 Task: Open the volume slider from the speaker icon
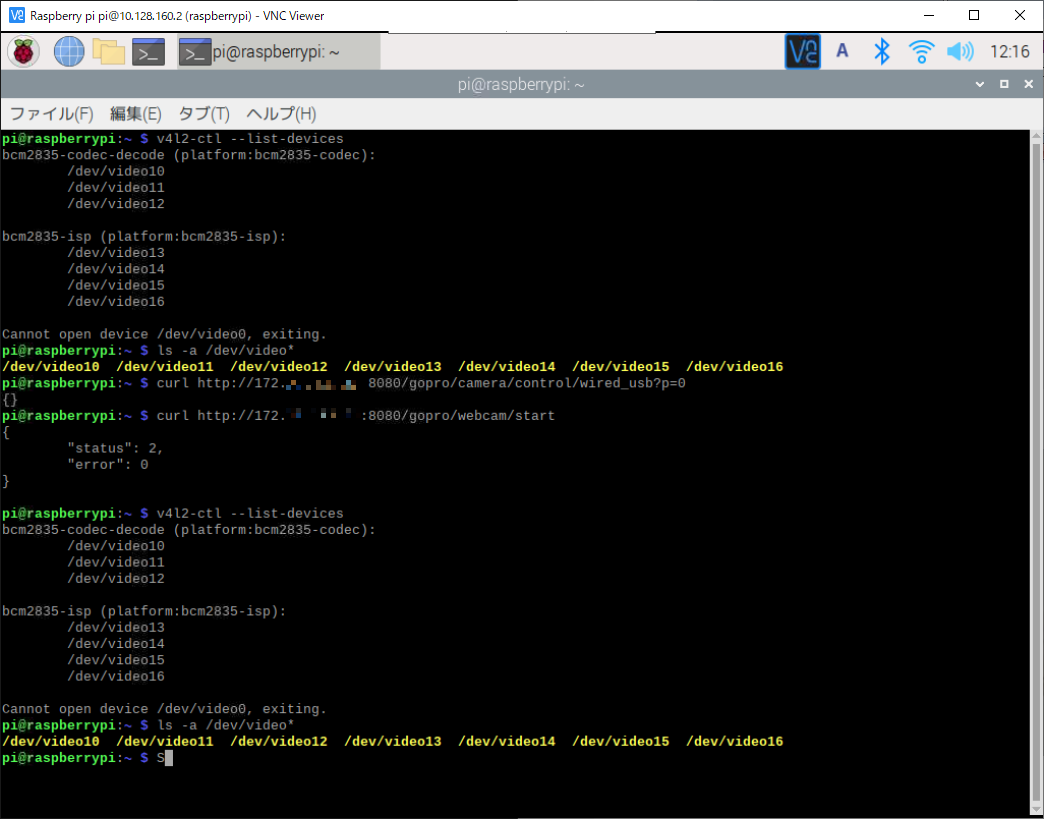[x=959, y=51]
